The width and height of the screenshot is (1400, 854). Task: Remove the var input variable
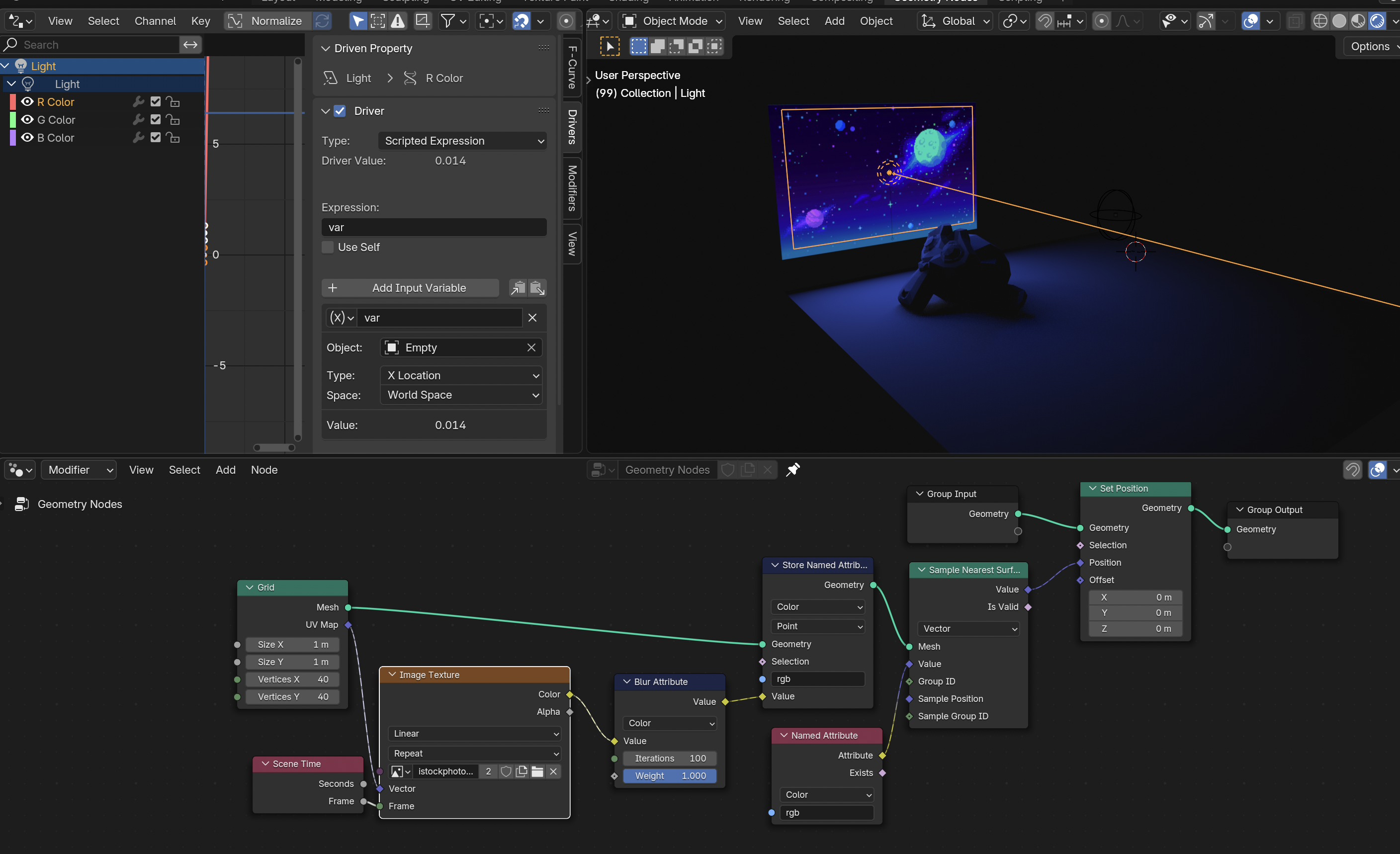click(x=532, y=318)
